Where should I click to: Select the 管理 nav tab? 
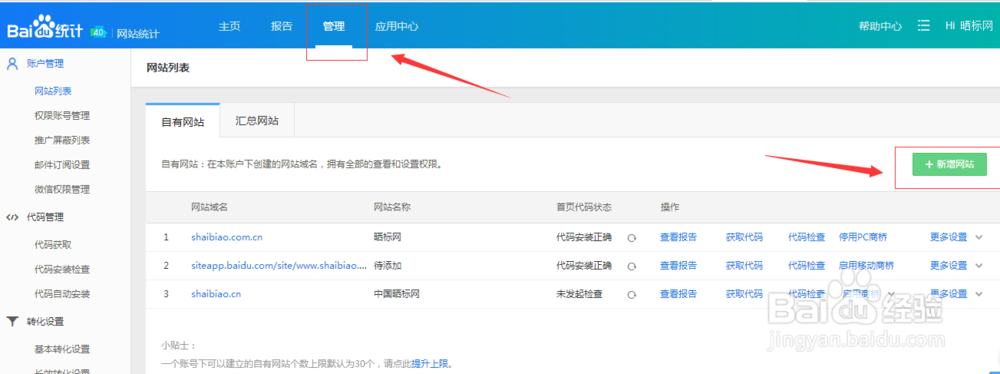(334, 26)
